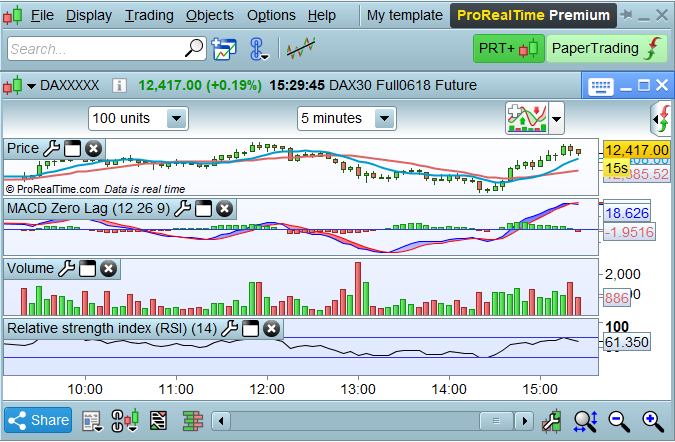The image size is (675, 442).
Task: Maximize the RSI panel
Action: click(x=251, y=329)
